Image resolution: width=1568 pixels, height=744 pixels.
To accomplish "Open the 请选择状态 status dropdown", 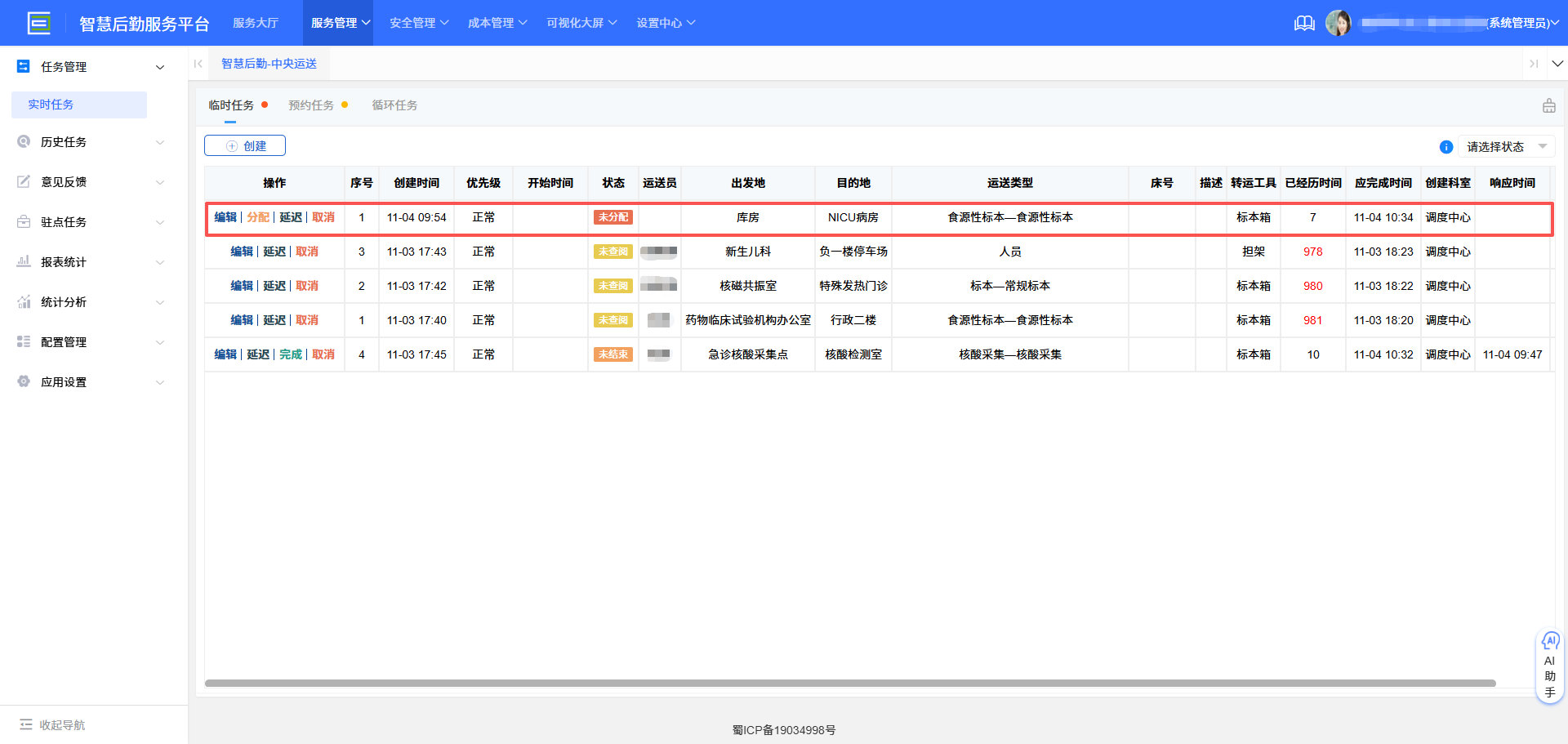I will coord(1505,146).
